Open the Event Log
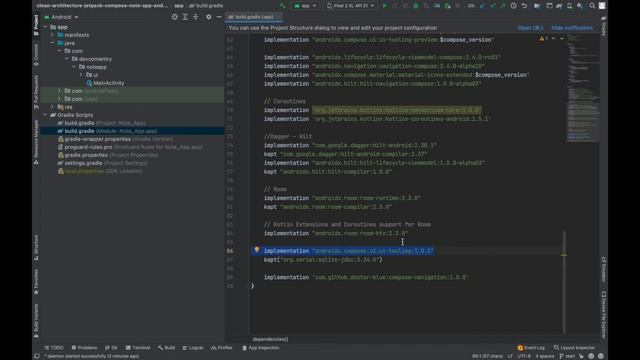This screenshot has width=640, height=360. (x=531, y=348)
